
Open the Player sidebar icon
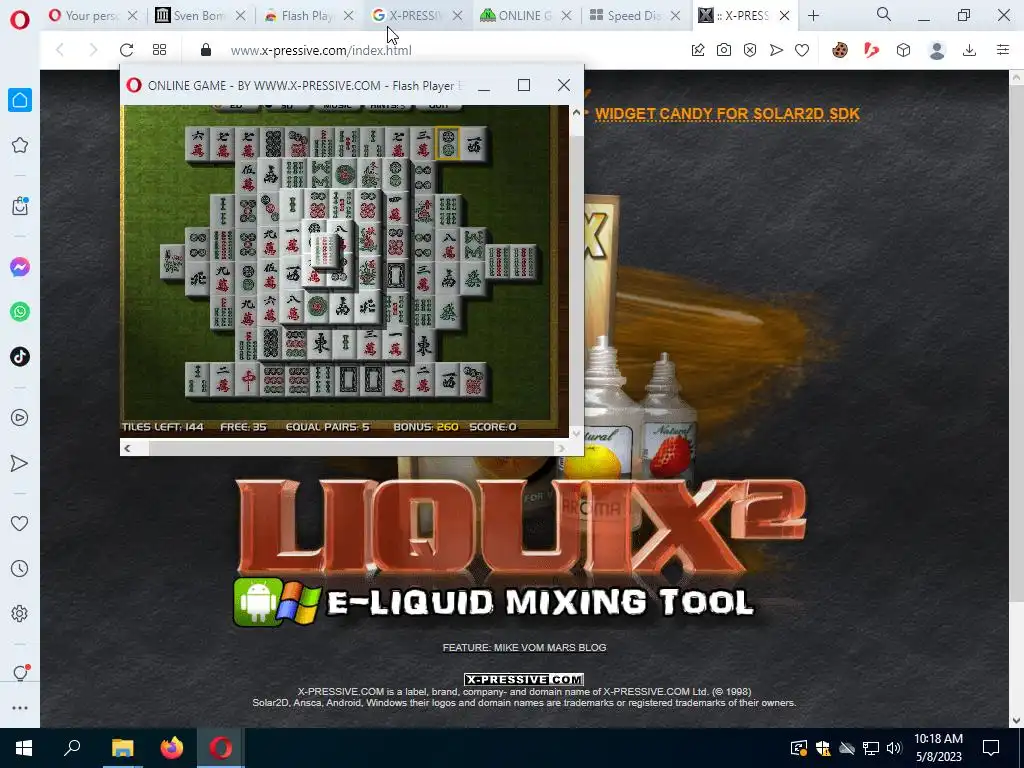point(20,417)
